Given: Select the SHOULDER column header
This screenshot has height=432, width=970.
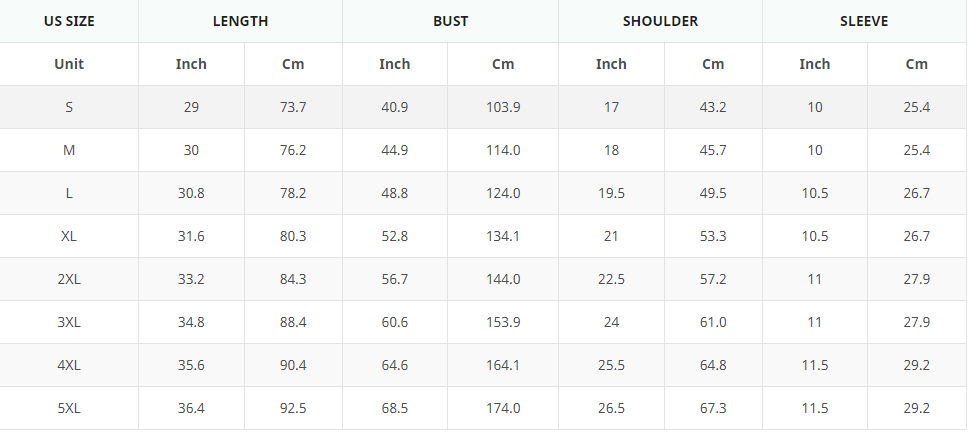Looking at the screenshot, I should 660,21.
